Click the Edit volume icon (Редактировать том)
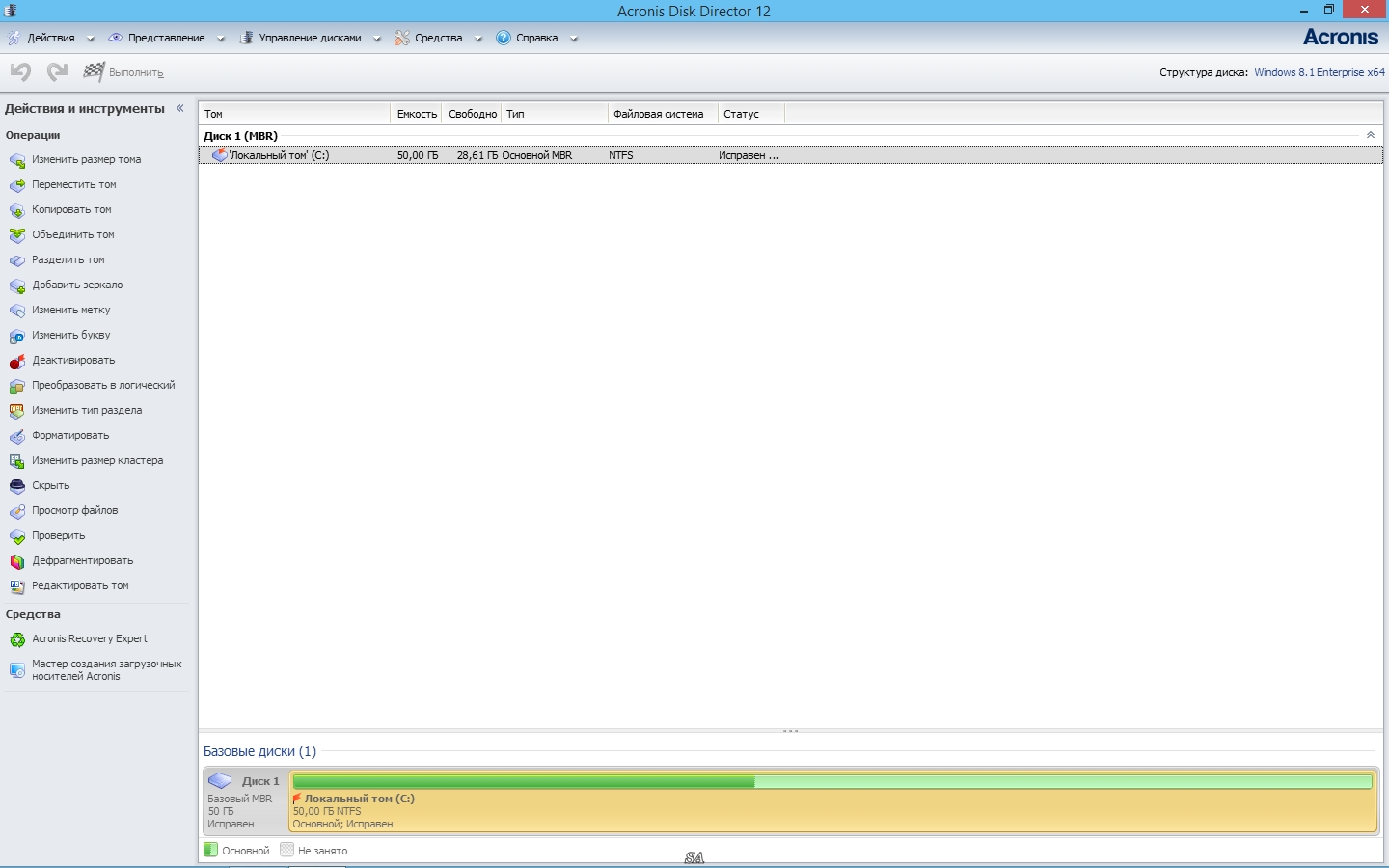This screenshot has width=1389, height=868. tap(17, 586)
